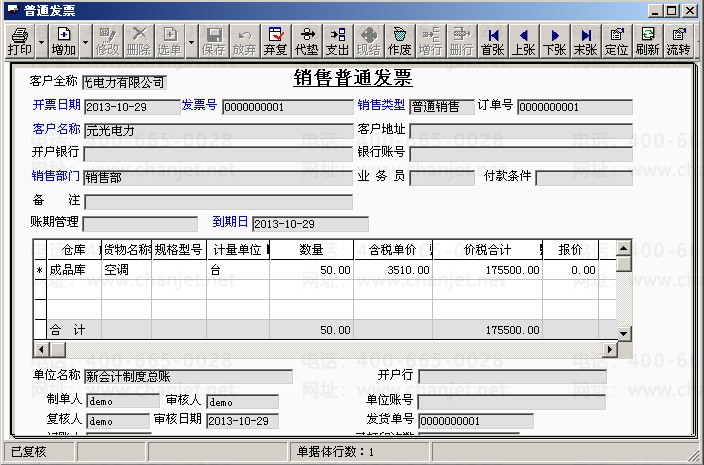Click the 刷新 (Refresh) toolbar icon
This screenshot has width=704, height=465.
pyautogui.click(x=647, y=41)
